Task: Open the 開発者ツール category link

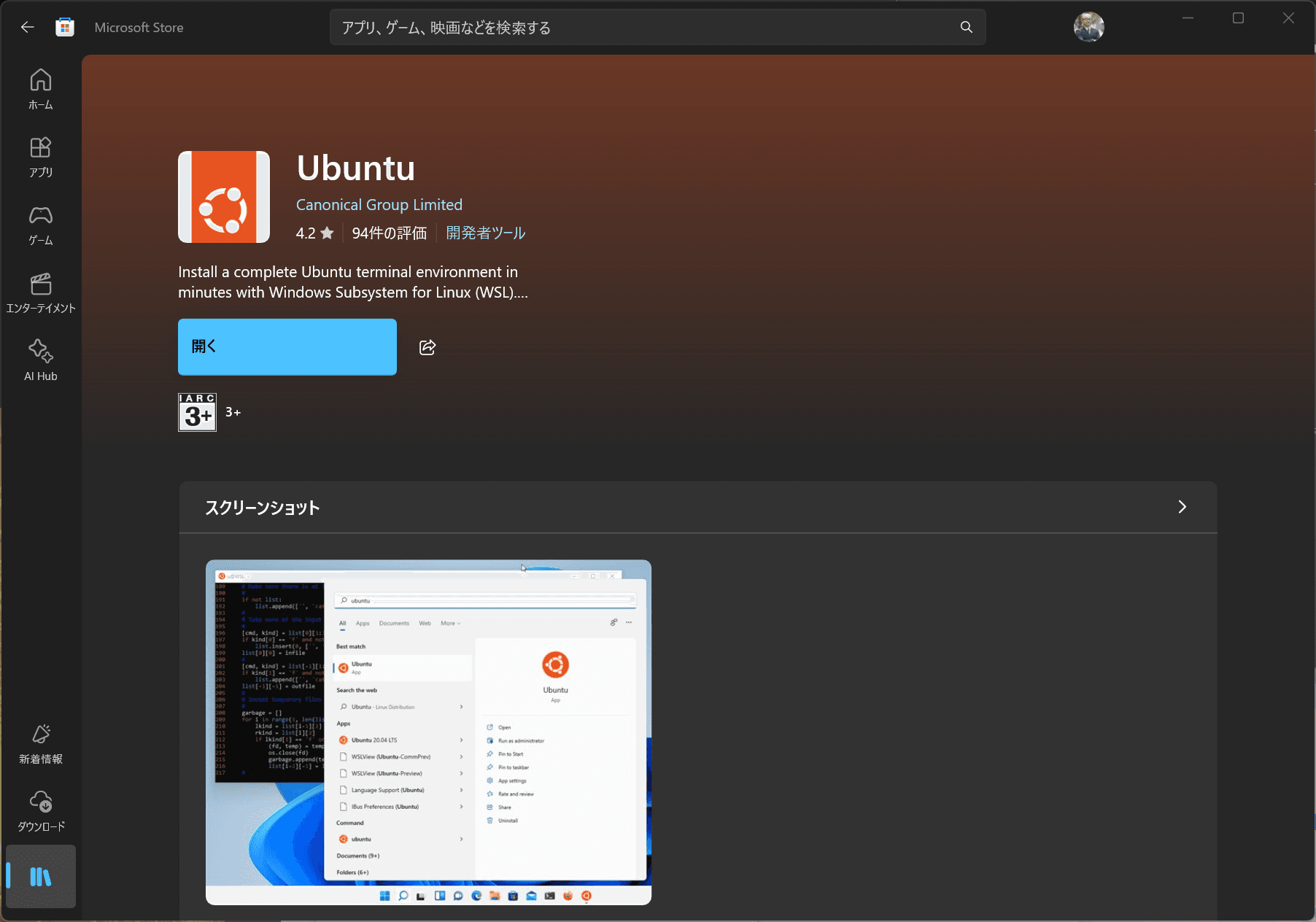Action: pos(485,233)
